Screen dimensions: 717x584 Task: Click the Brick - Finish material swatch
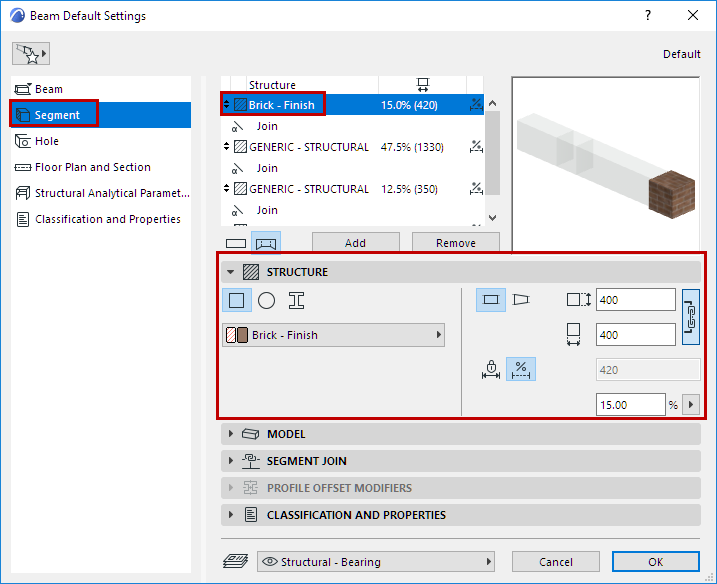(237, 335)
